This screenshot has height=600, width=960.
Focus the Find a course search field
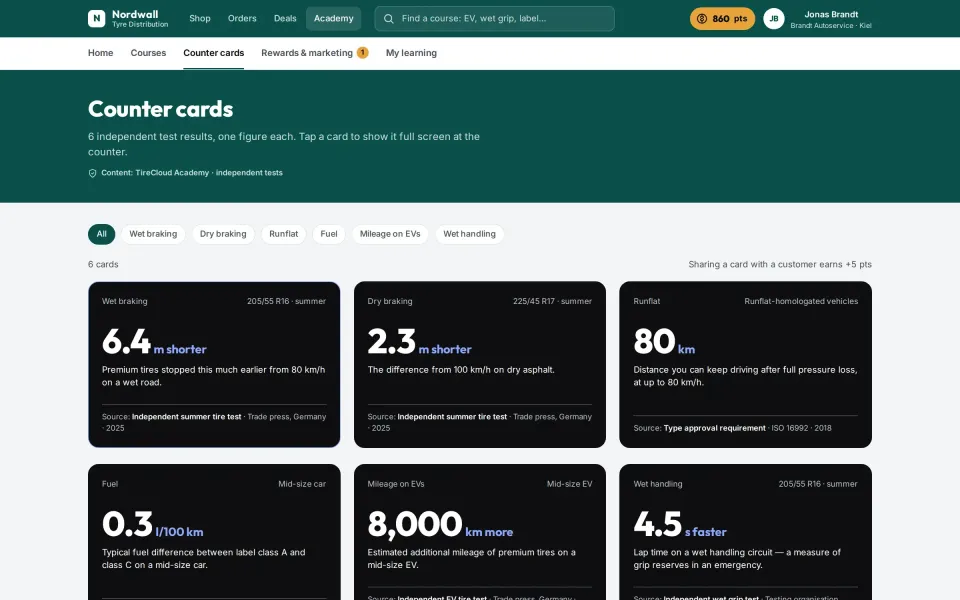click(494, 18)
